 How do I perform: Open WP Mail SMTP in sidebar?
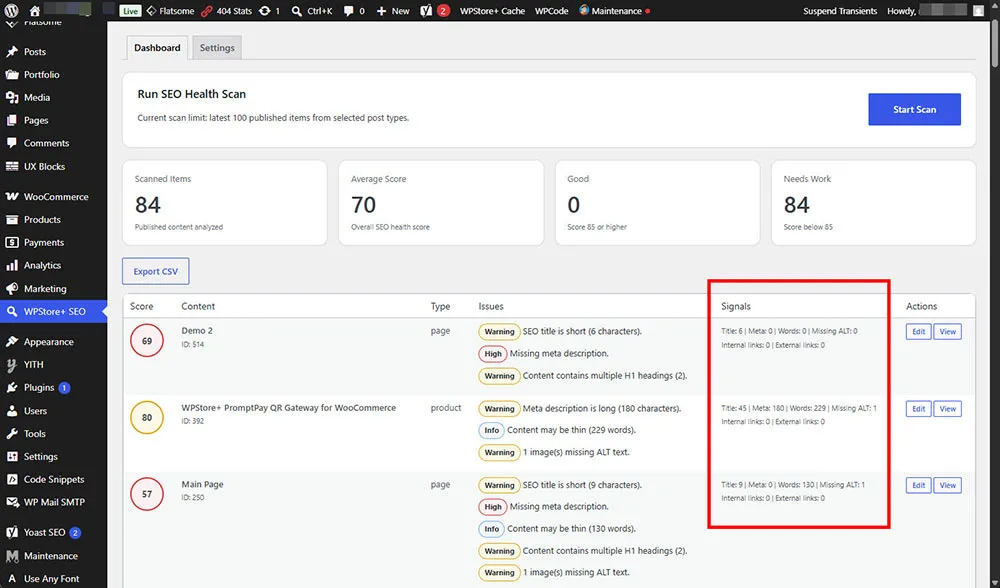tap(54, 503)
